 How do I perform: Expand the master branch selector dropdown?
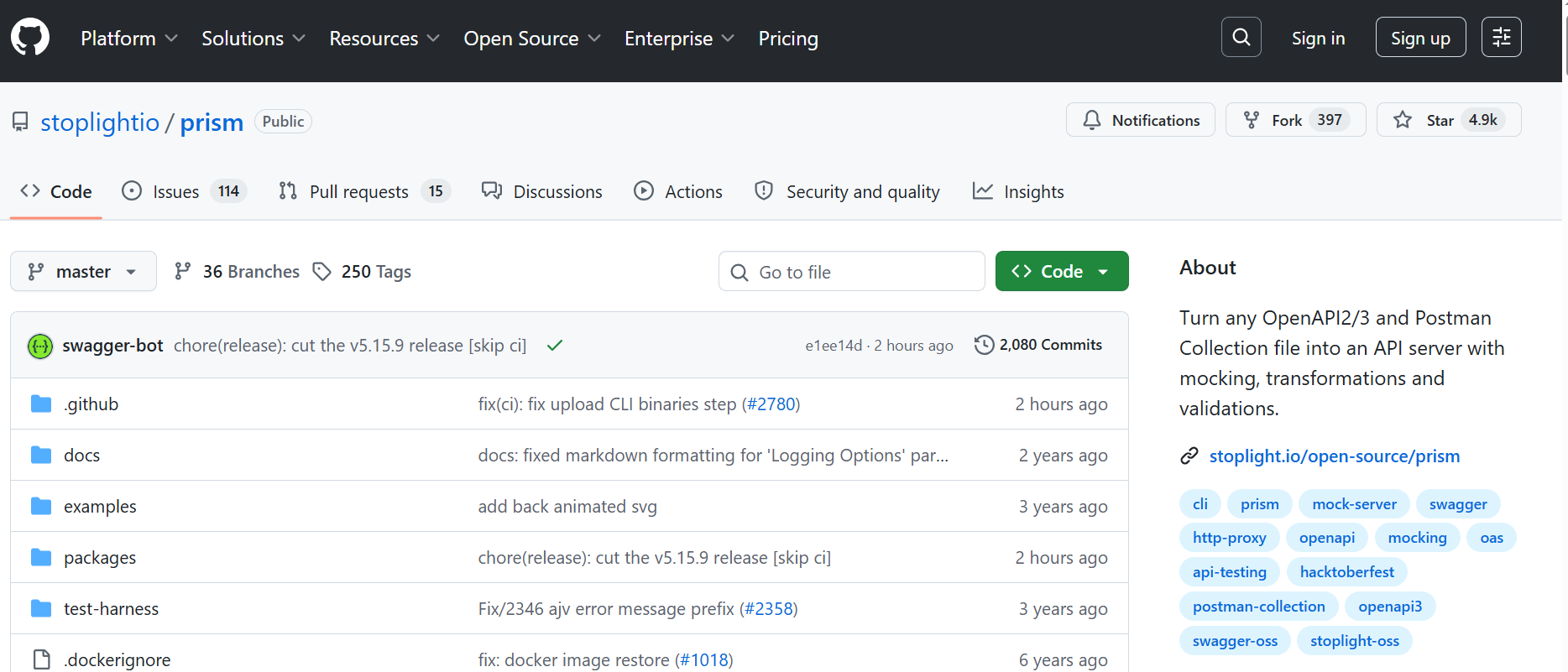pyautogui.click(x=83, y=271)
